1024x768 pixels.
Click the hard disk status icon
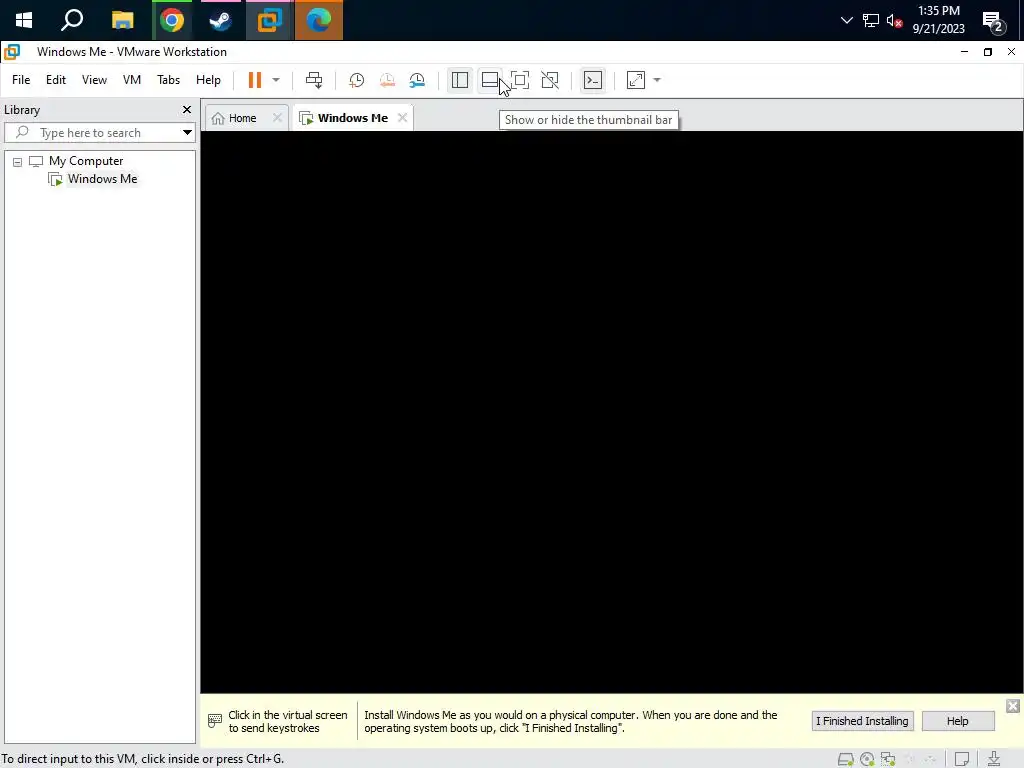[846, 760]
